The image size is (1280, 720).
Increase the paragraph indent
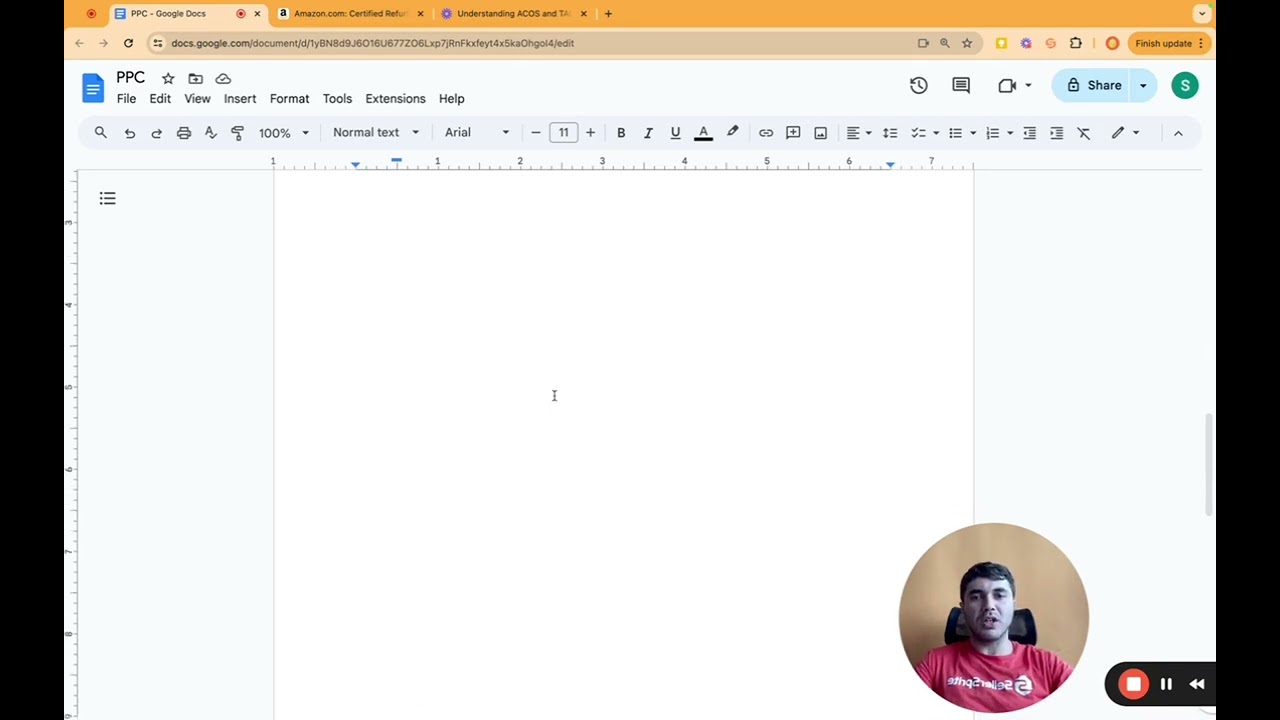[x=1056, y=132]
